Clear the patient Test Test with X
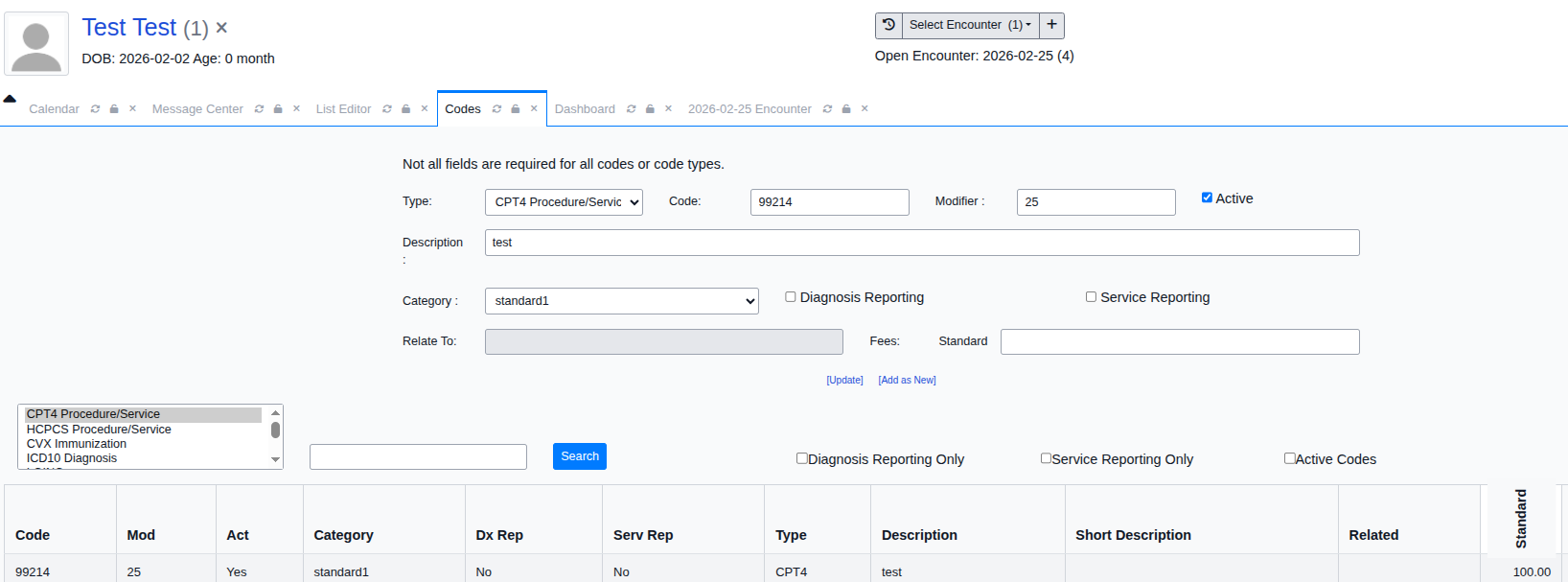 pyautogui.click(x=221, y=28)
